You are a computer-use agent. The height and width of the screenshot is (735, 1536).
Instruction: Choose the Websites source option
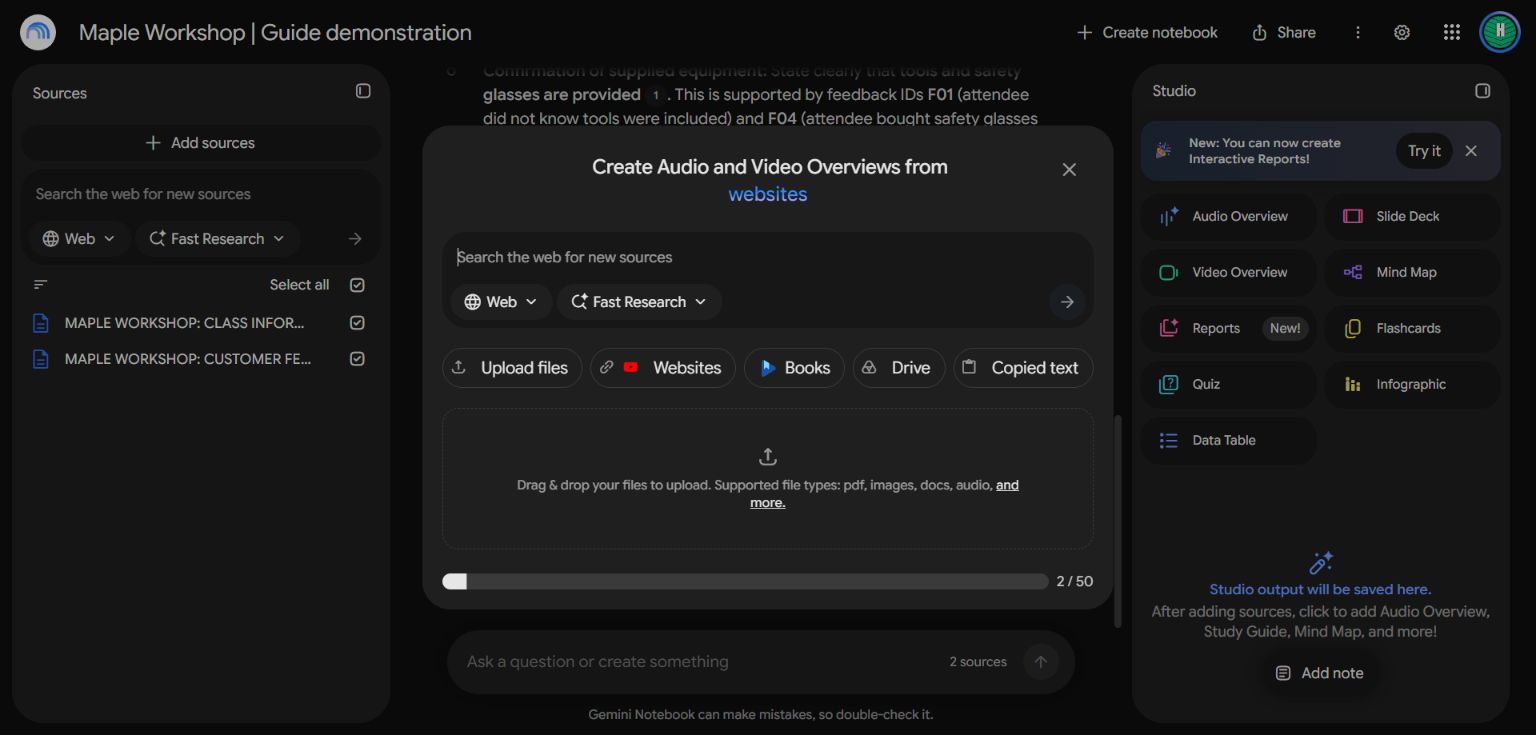(x=663, y=368)
